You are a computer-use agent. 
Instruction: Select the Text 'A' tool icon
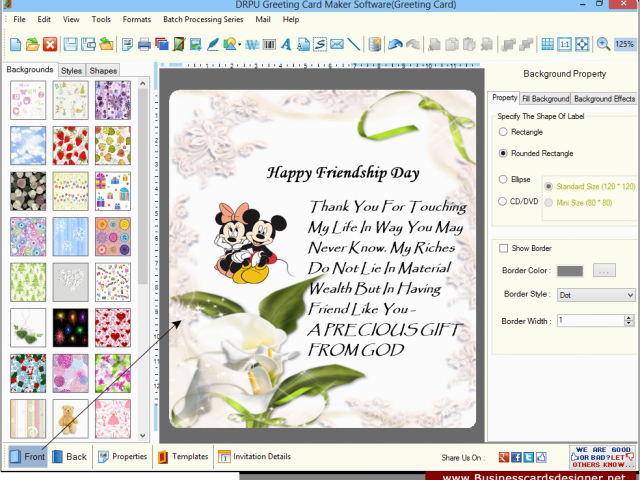pos(286,44)
